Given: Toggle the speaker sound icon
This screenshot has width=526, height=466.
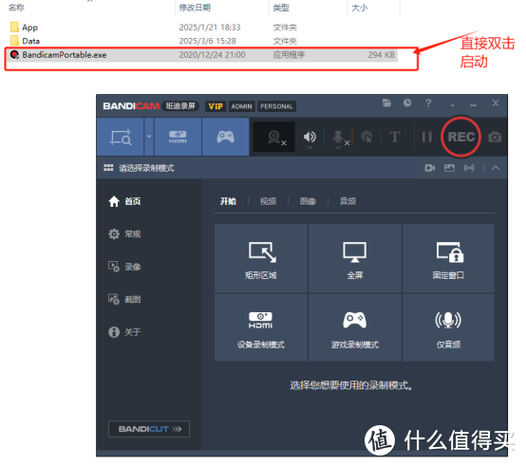Looking at the screenshot, I should click(x=309, y=136).
